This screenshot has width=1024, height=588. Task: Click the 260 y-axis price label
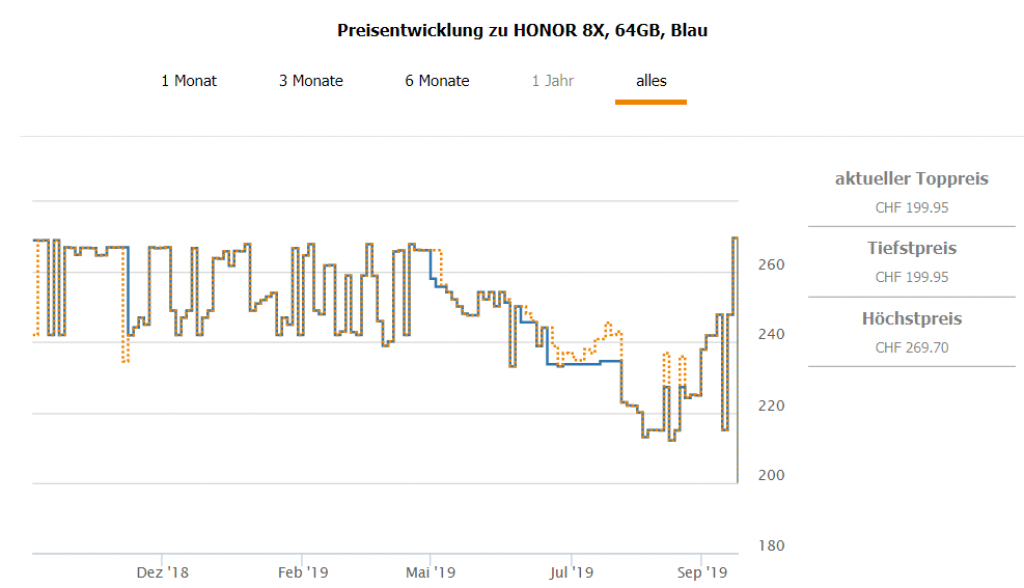770,265
